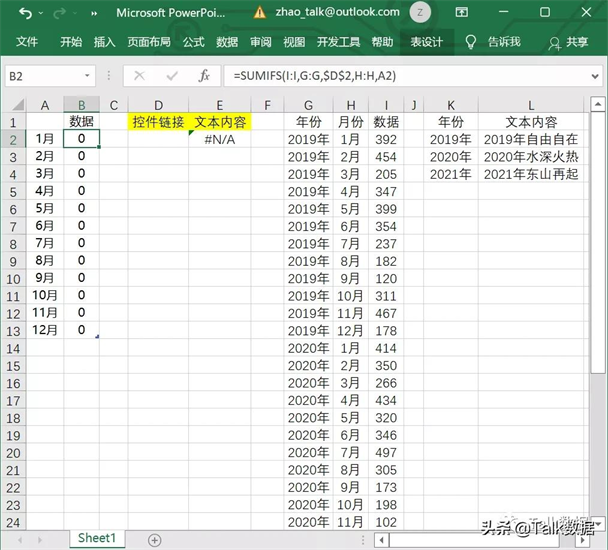This screenshot has width=608, height=550.
Task: Open the 文件 menu
Action: pos(27,42)
